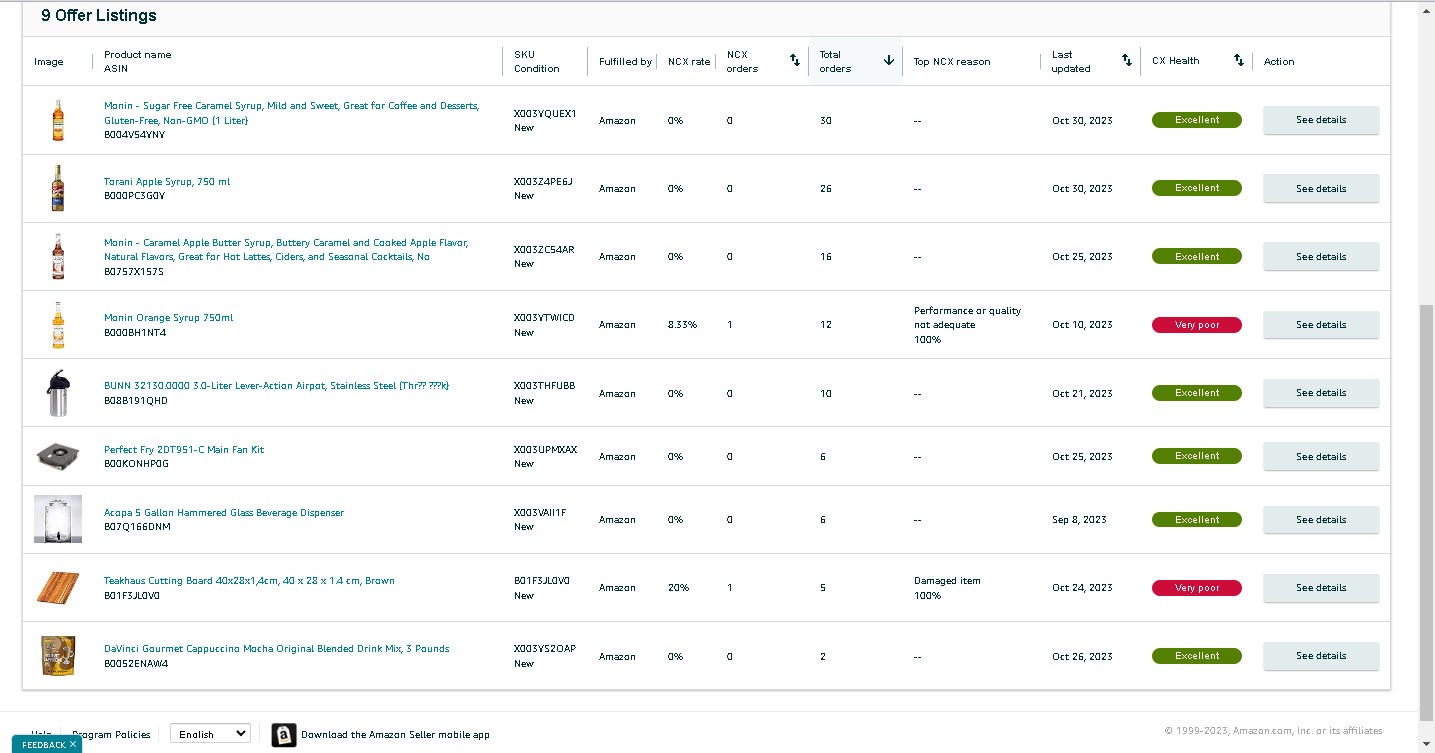The height and width of the screenshot is (753, 1435).
Task: Click the Very poor badge for Monin Orange Syrup
Action: (1197, 325)
